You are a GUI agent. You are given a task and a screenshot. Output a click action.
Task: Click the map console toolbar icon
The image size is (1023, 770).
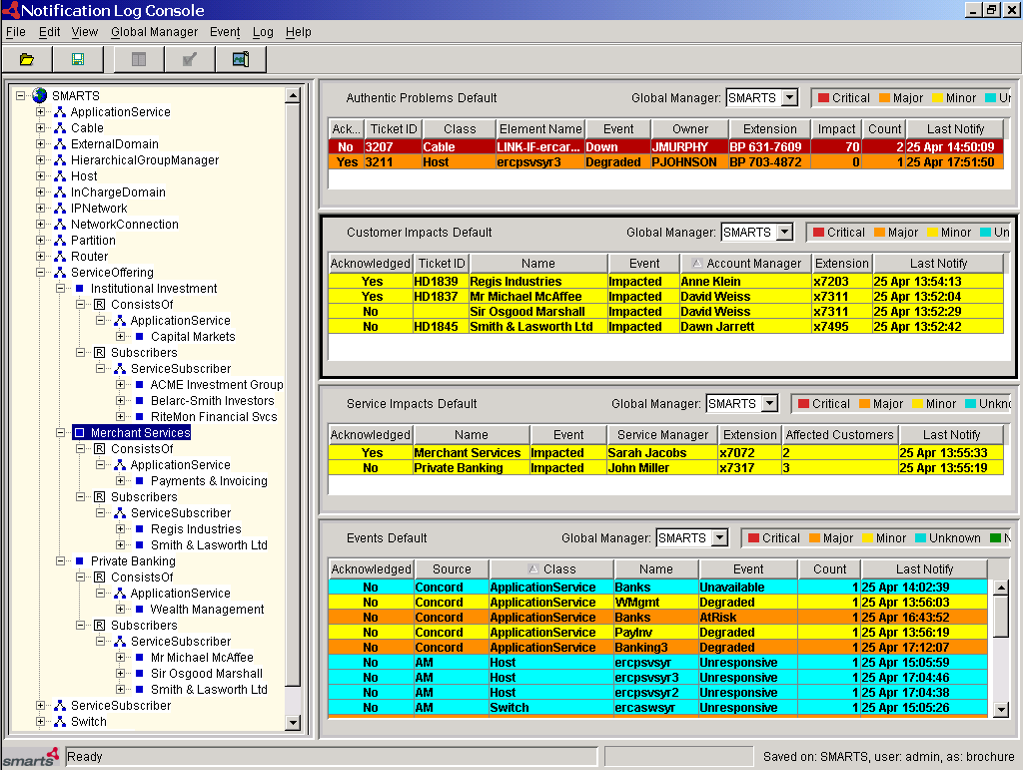(241, 59)
